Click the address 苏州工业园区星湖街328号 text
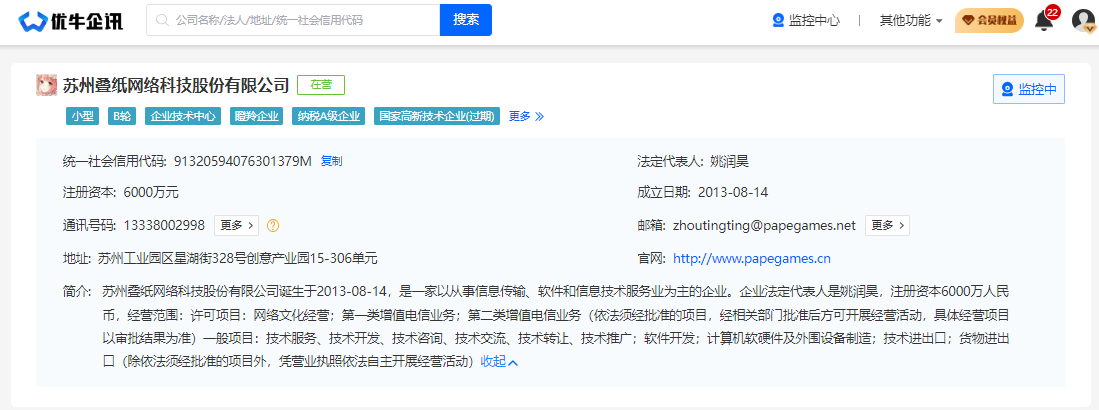This screenshot has height=410, width=1099. [238, 259]
